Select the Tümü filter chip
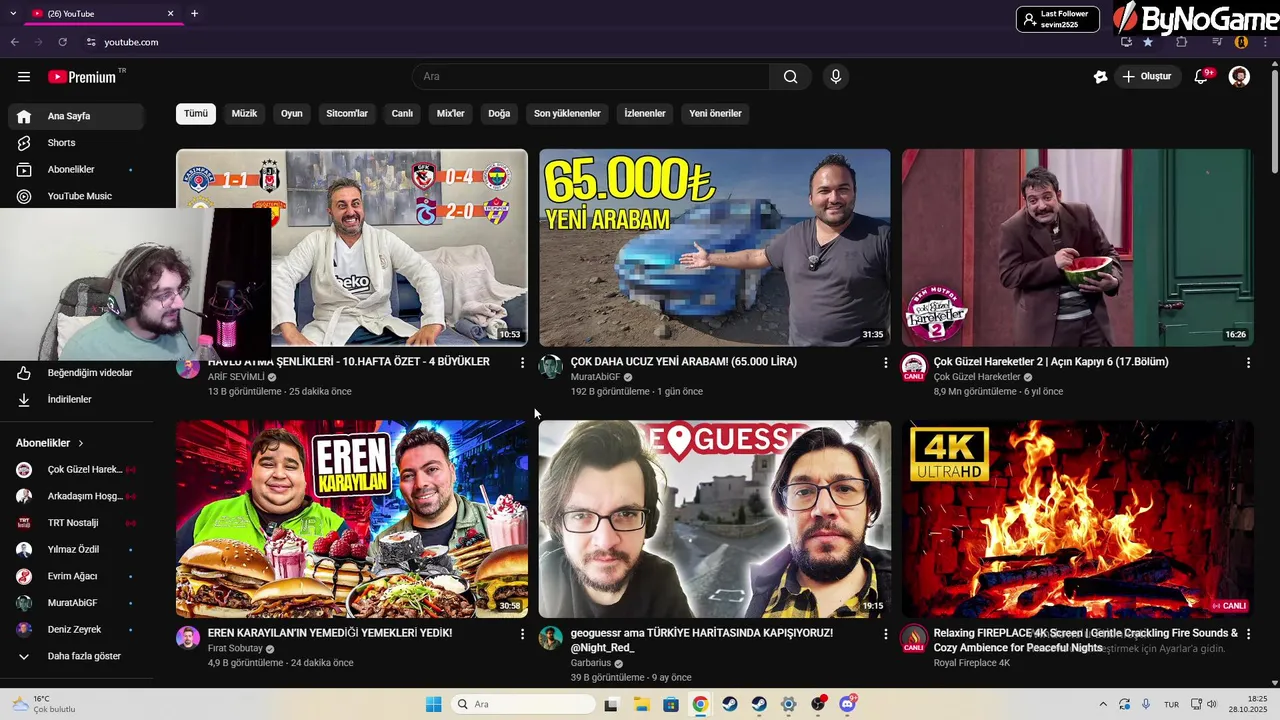The image size is (1280, 720). coord(196,114)
